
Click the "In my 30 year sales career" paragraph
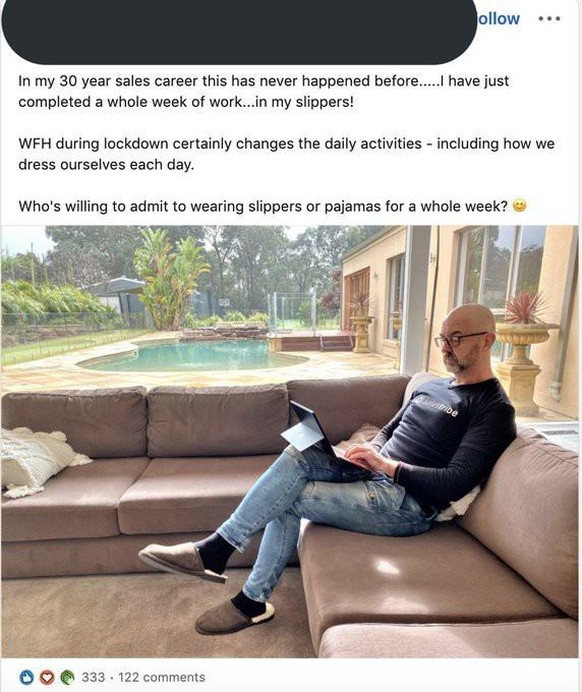(263, 91)
